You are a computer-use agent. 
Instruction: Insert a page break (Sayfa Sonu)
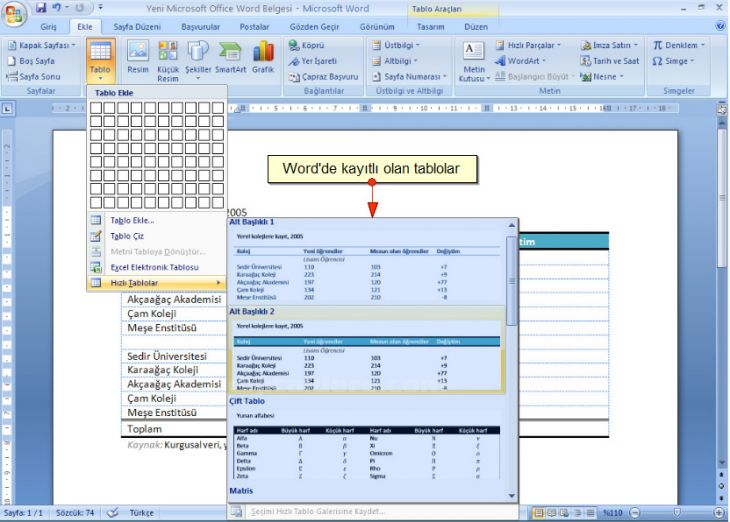(x=34, y=76)
